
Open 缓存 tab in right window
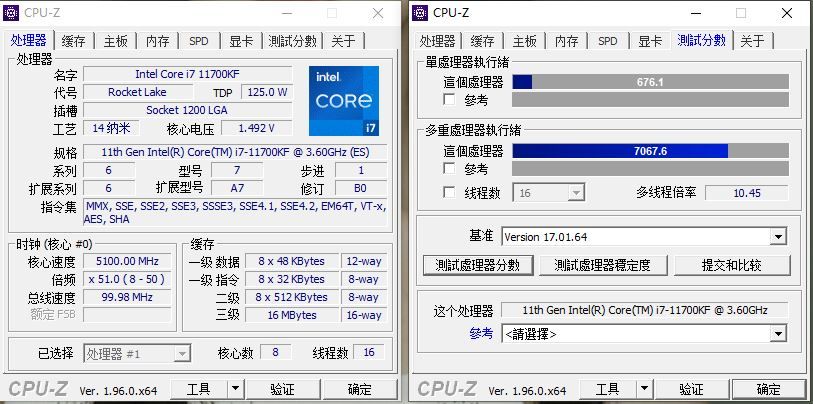(482, 41)
